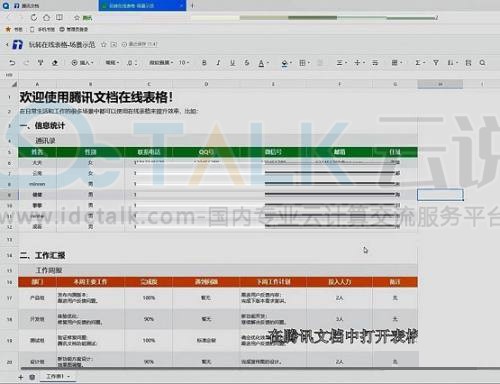
Task: Click the Tencent Docs logo
Action: [x=17, y=44]
